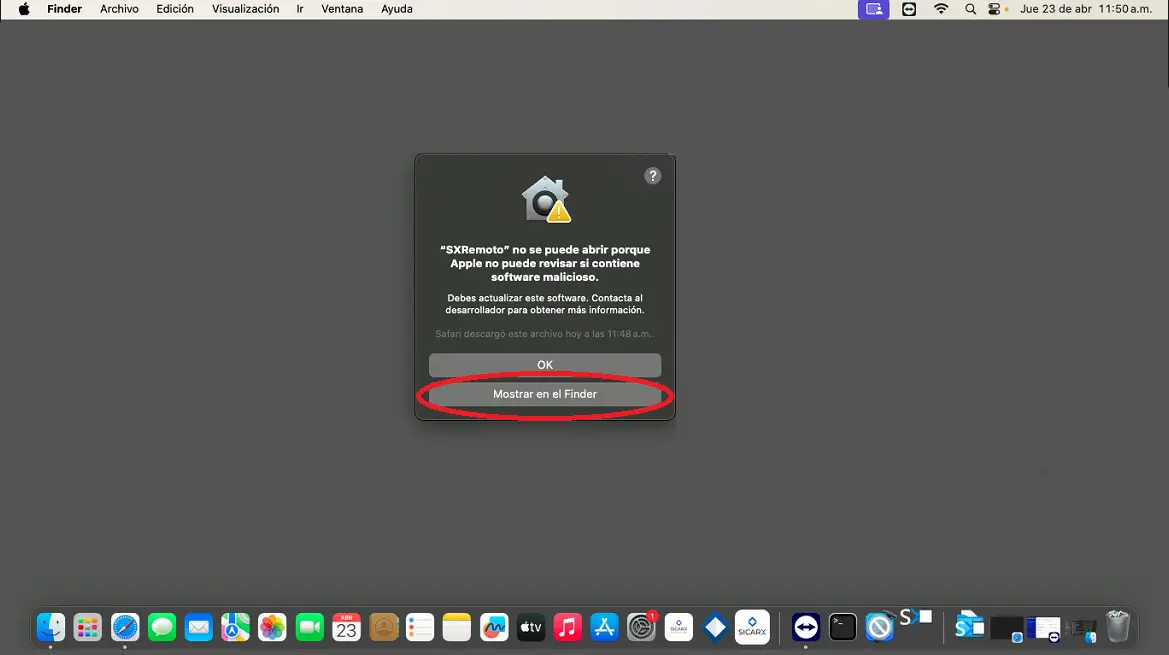The height and width of the screenshot is (655, 1169).
Task: Open the Visualización menu
Action: (245, 9)
